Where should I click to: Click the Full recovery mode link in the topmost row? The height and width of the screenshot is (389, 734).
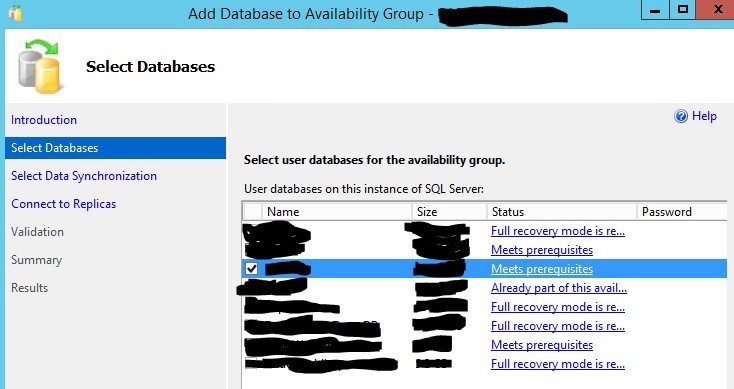[558, 231]
